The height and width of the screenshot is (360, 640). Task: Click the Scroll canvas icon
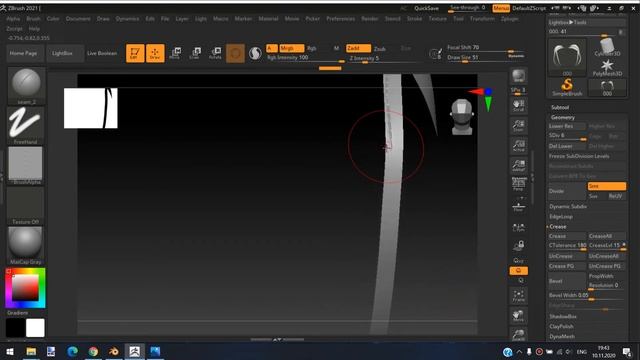518,106
